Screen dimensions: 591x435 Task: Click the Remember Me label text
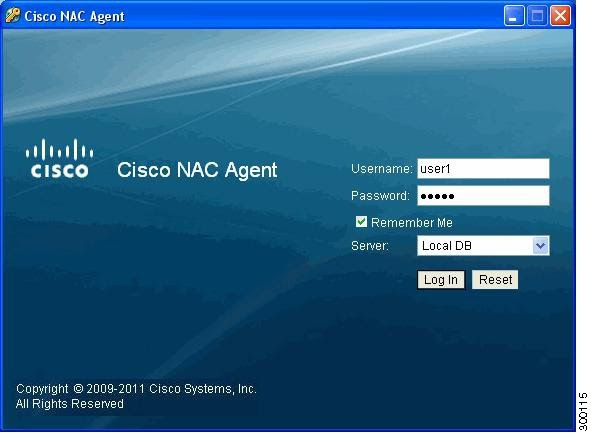tap(412, 222)
